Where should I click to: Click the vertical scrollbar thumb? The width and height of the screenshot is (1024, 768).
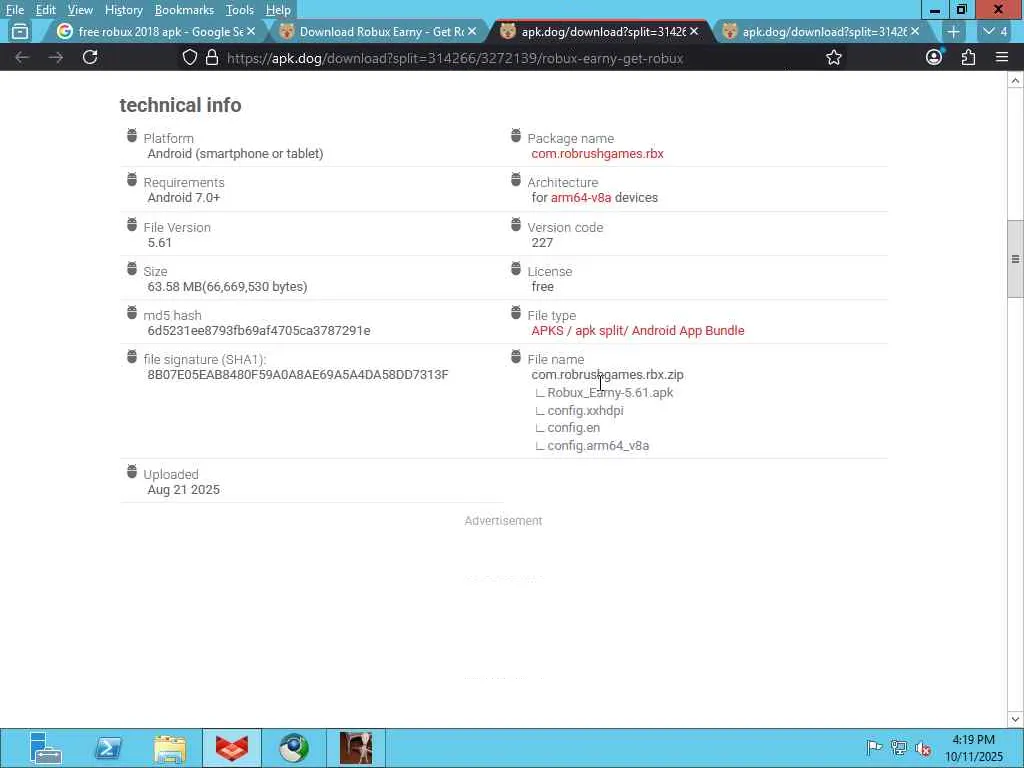(x=1015, y=259)
